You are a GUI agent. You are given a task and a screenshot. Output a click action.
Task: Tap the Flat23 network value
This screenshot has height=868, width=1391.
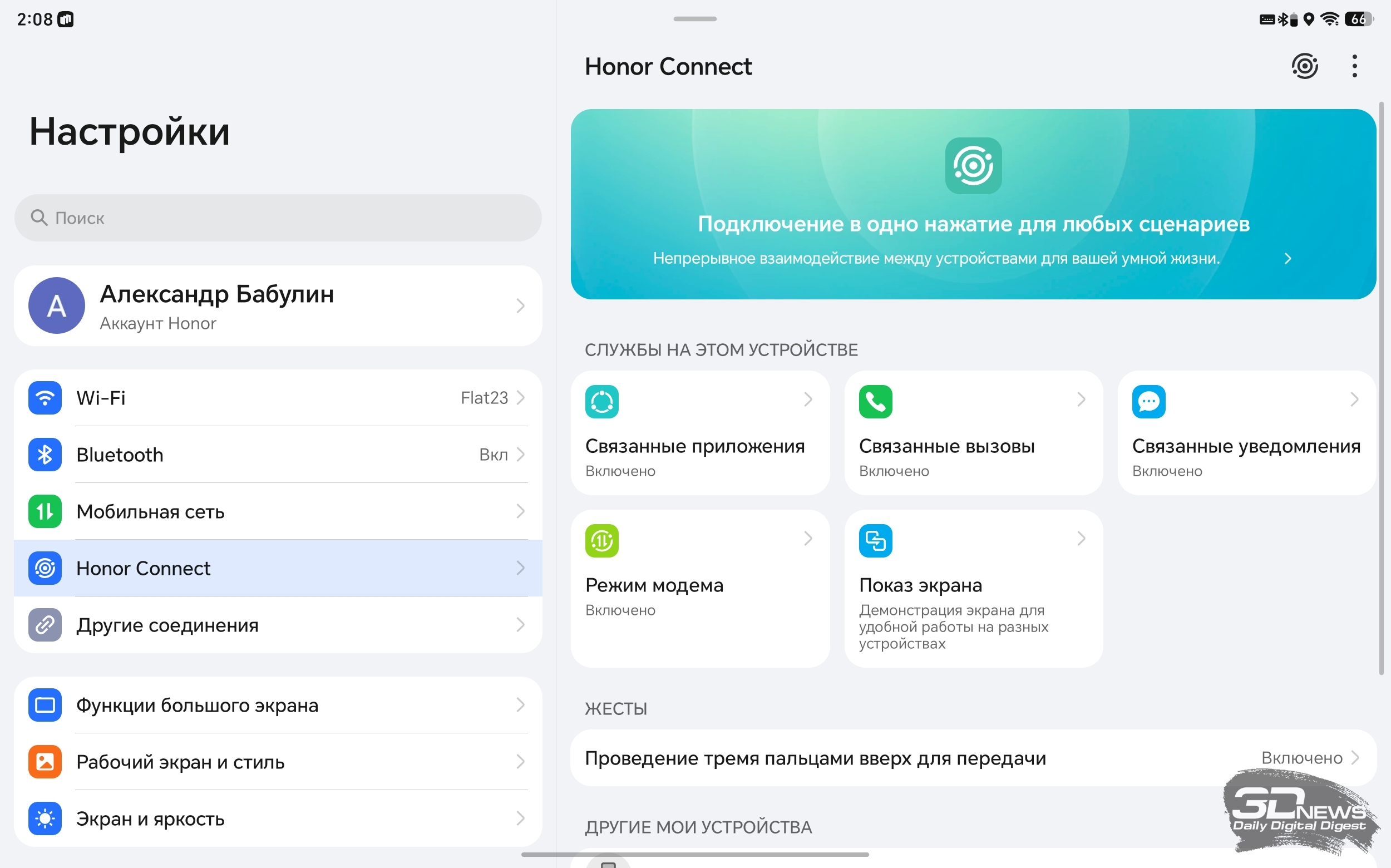click(484, 397)
